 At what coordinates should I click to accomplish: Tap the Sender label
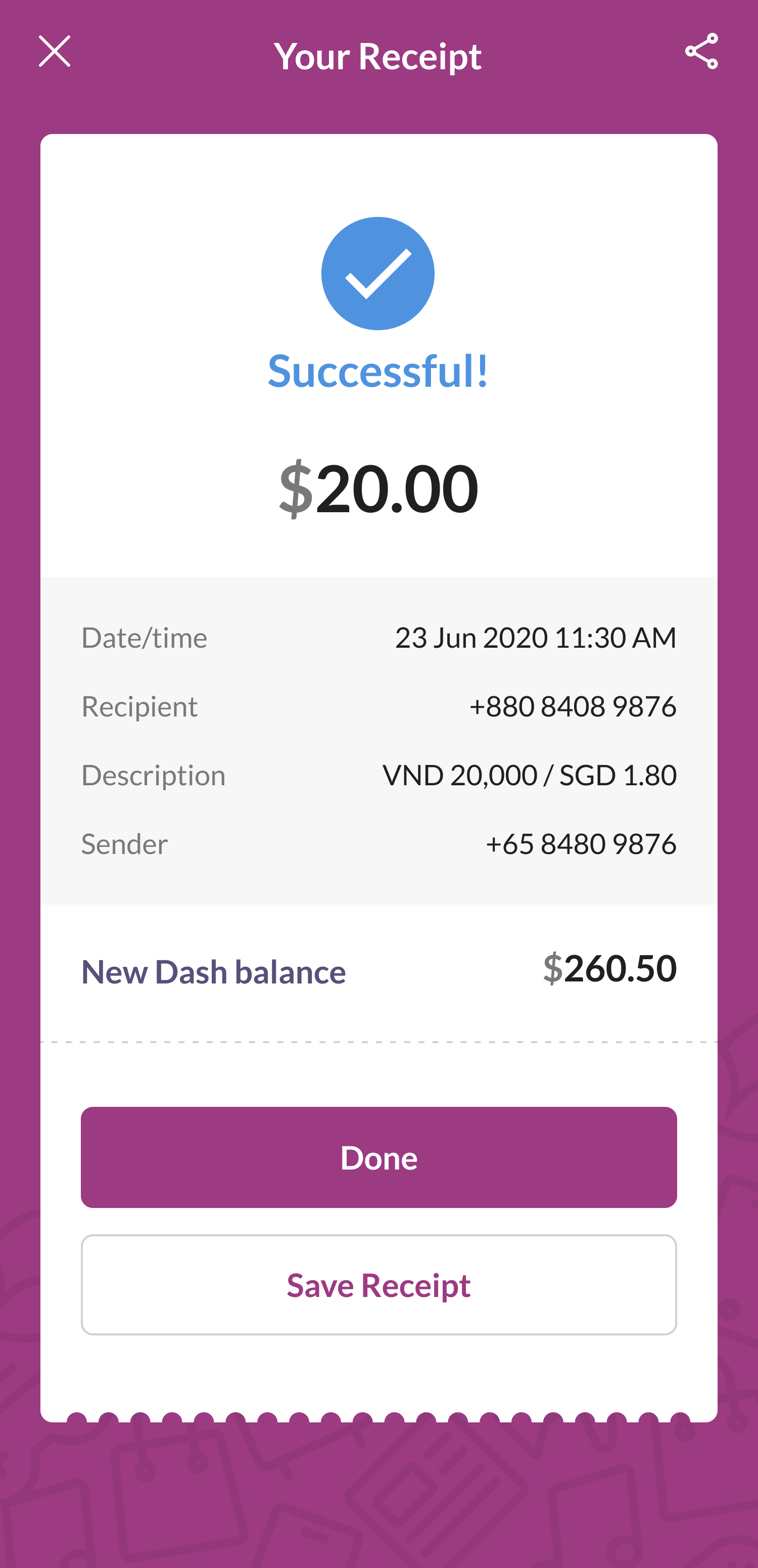(x=125, y=843)
